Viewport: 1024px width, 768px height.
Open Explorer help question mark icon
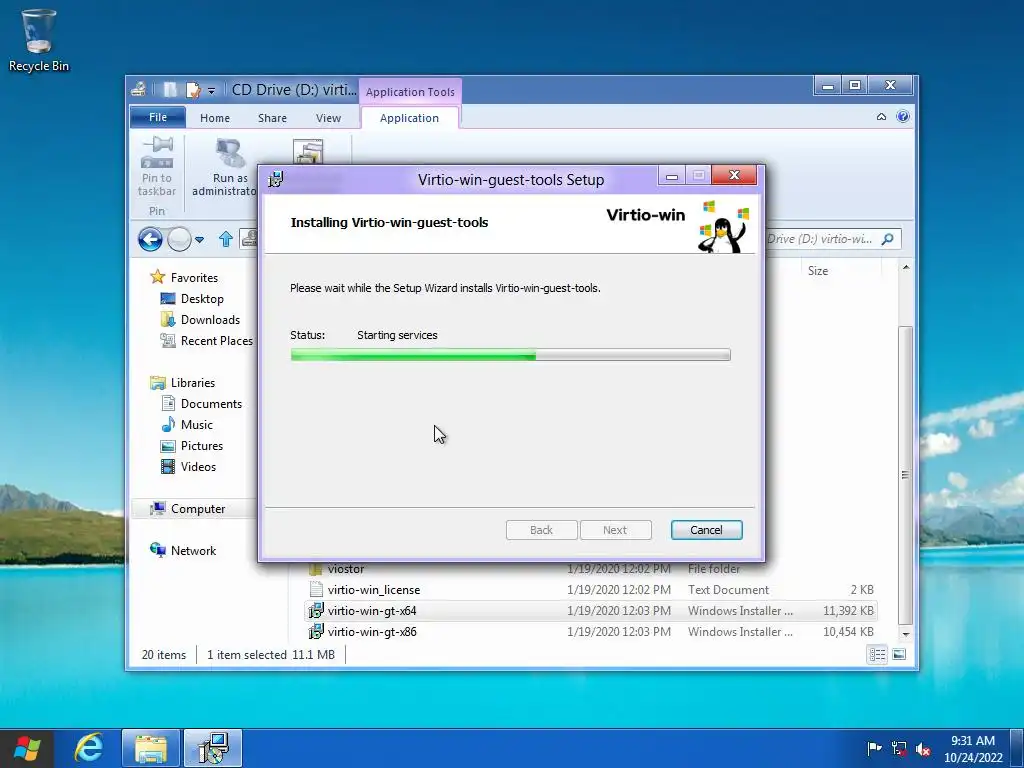tap(903, 117)
